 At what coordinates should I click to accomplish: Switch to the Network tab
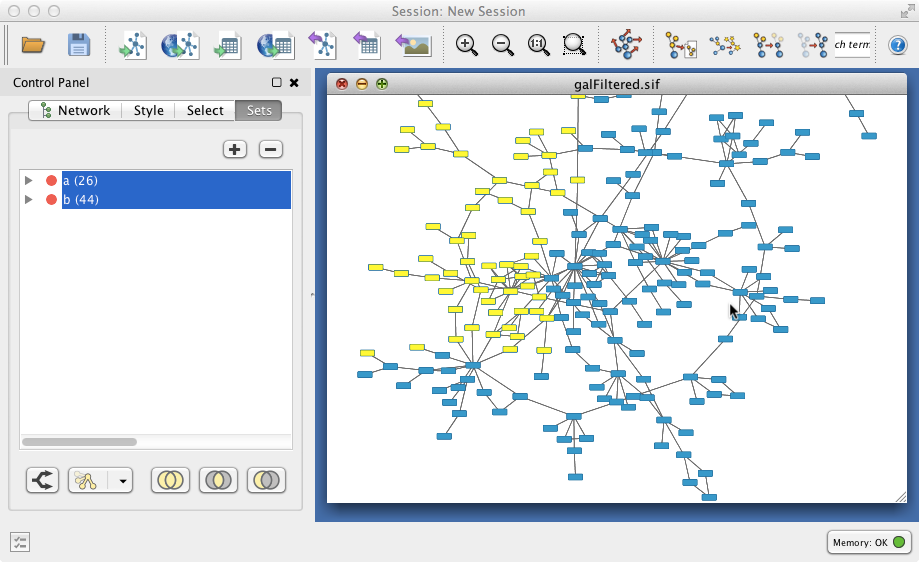[75, 110]
